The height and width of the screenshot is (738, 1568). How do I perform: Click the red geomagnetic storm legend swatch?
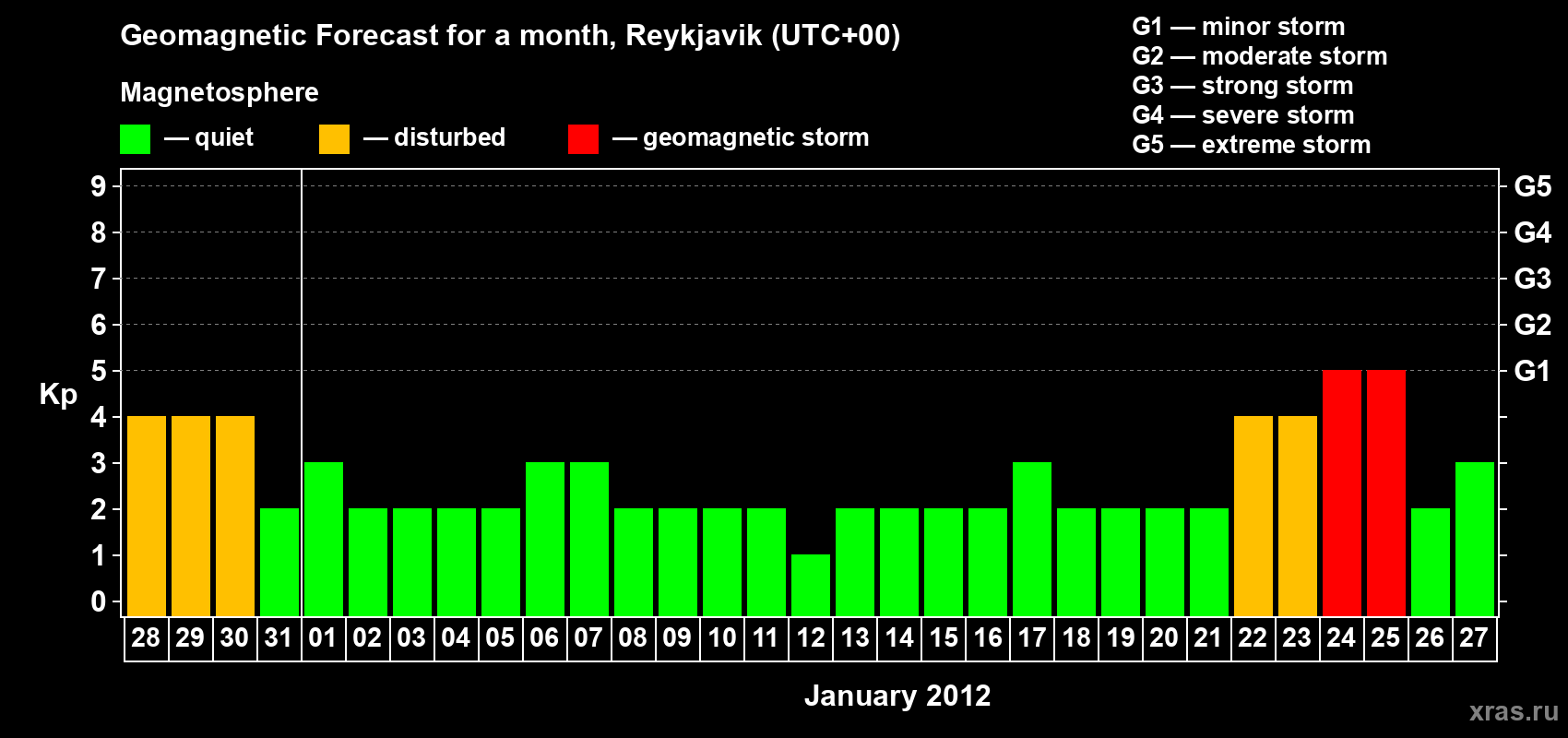(x=584, y=139)
